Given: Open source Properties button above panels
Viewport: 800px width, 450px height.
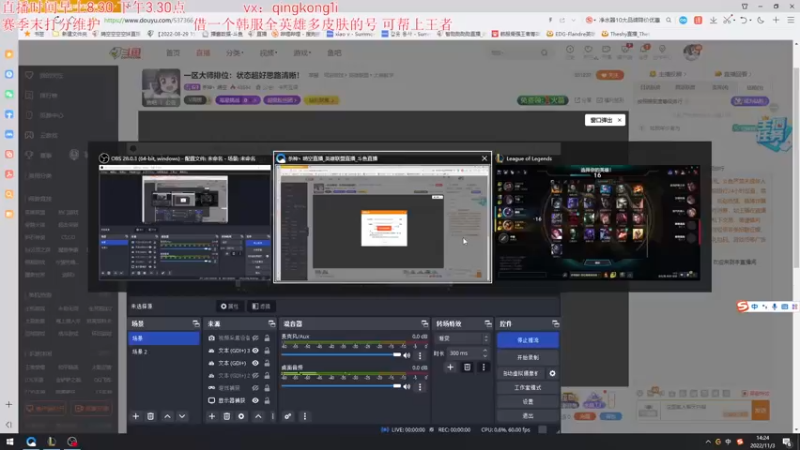Looking at the screenshot, I should (230, 306).
